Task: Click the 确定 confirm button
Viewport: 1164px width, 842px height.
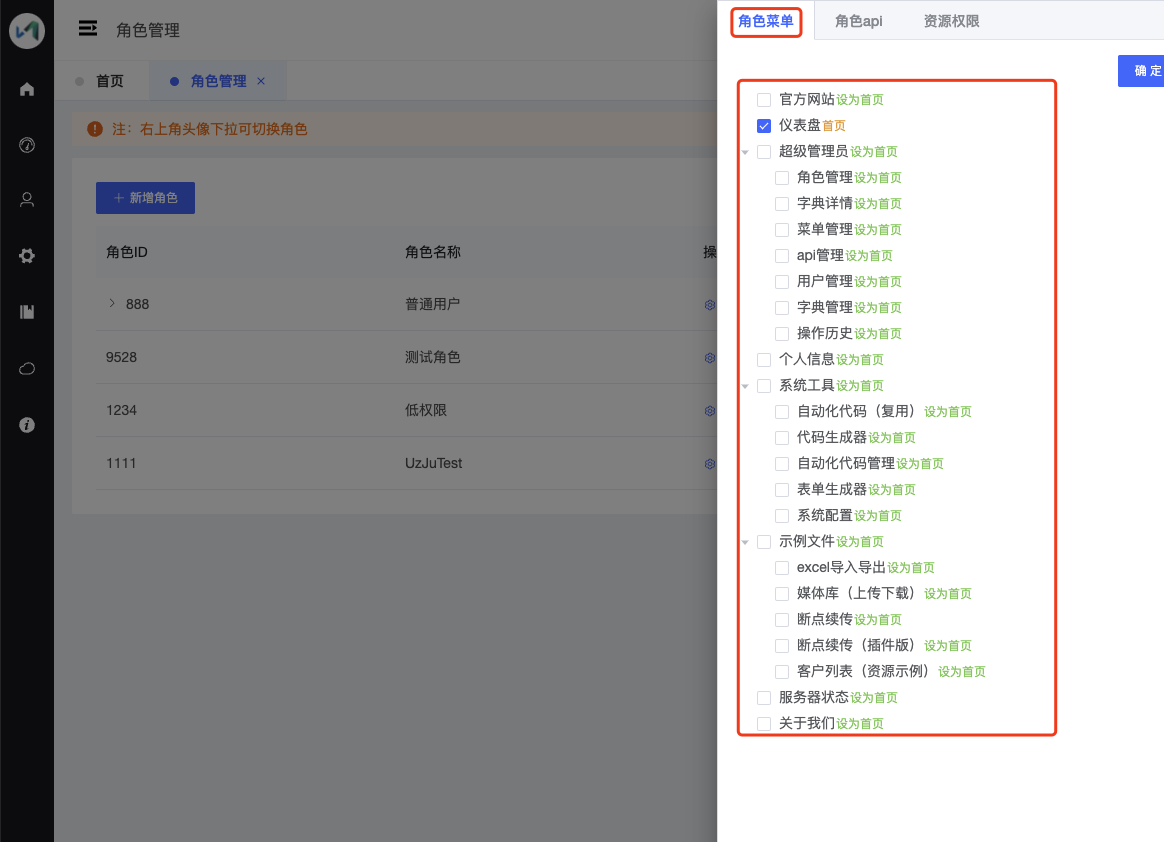Action: (1141, 71)
